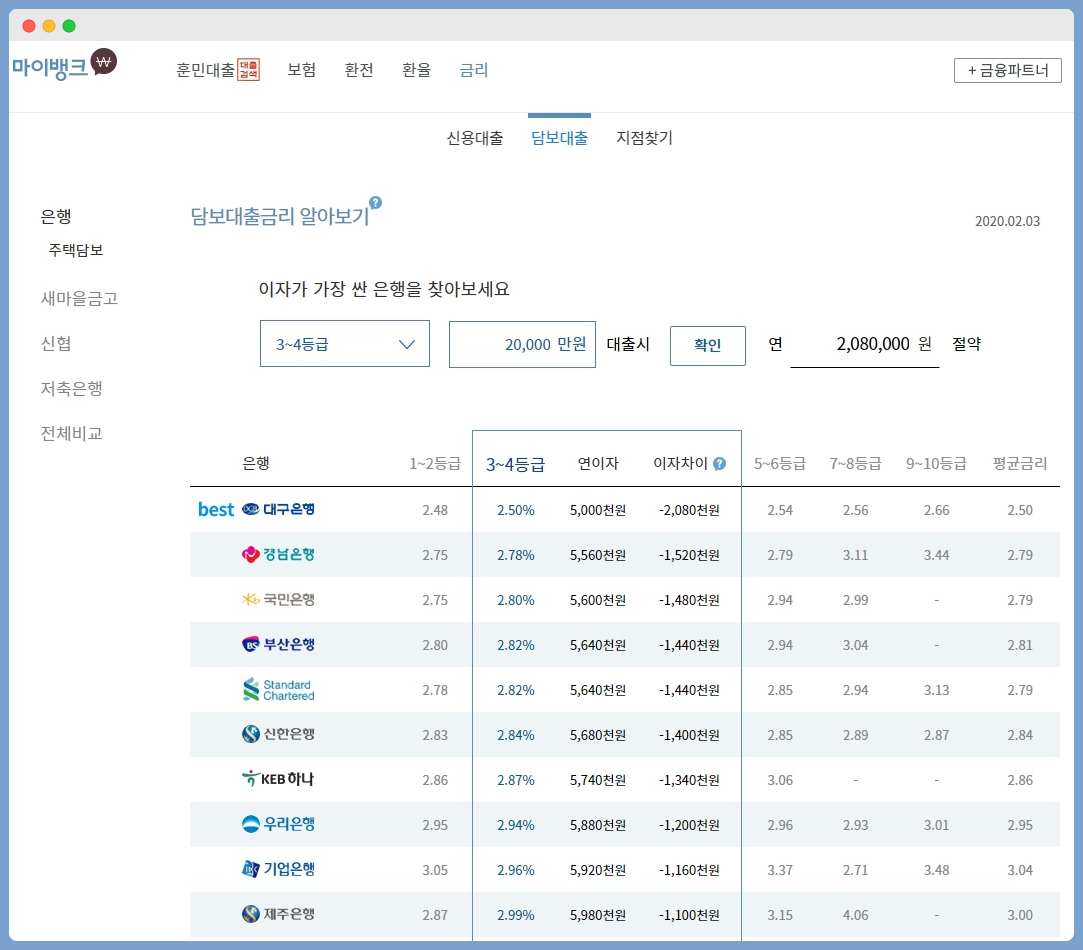This screenshot has width=1083, height=950.
Task: Switch to the 지점찾기 tab
Action: tap(644, 138)
